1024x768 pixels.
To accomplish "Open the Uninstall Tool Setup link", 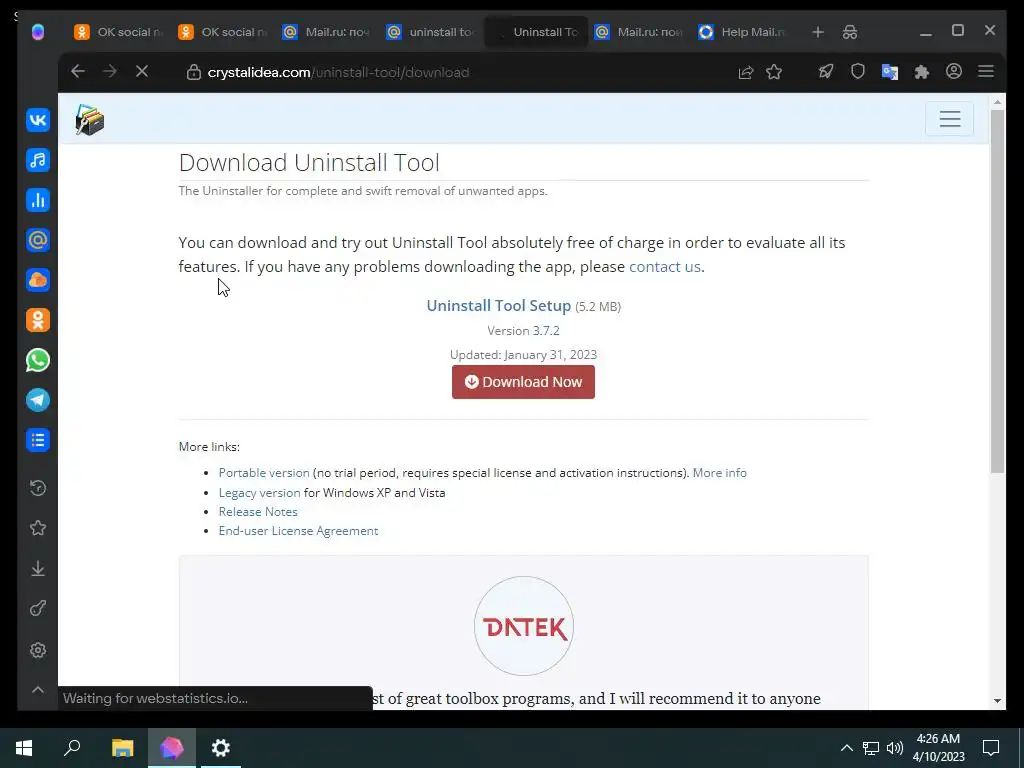I will pos(498,306).
